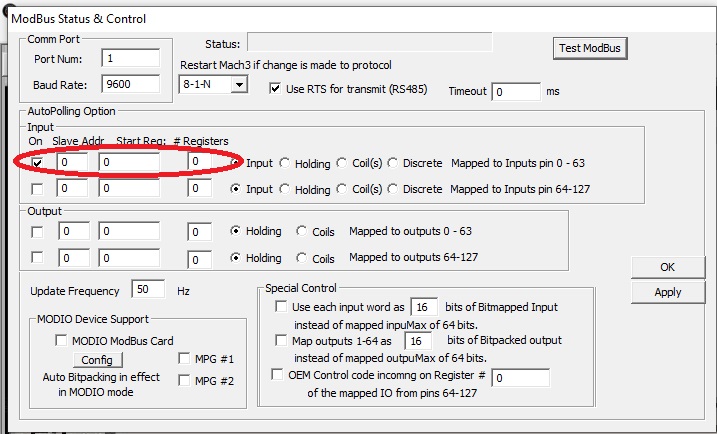Check Map outputs 1-64 as bitpacked

281,340
